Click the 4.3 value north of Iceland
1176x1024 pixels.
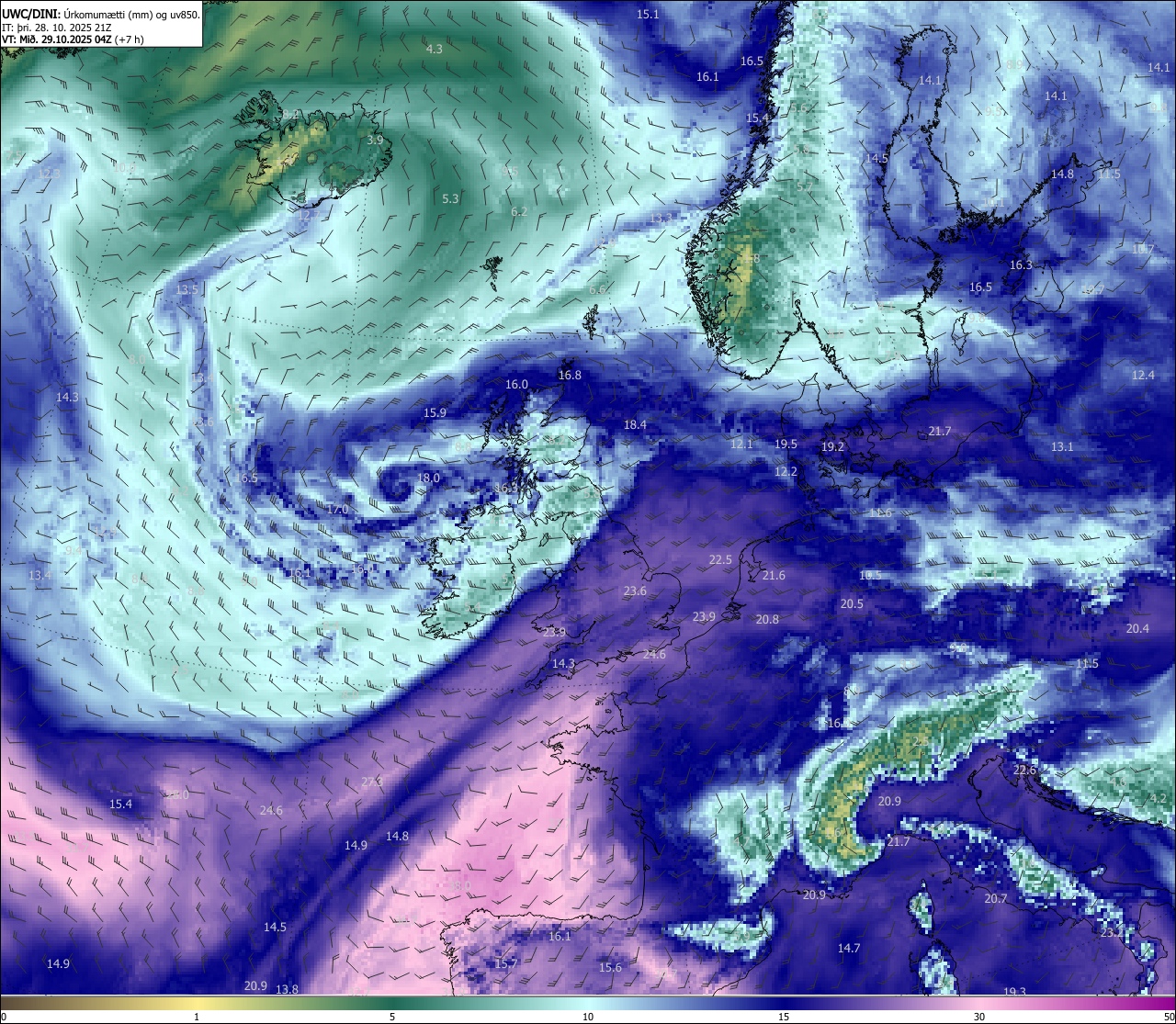pyautogui.click(x=435, y=50)
